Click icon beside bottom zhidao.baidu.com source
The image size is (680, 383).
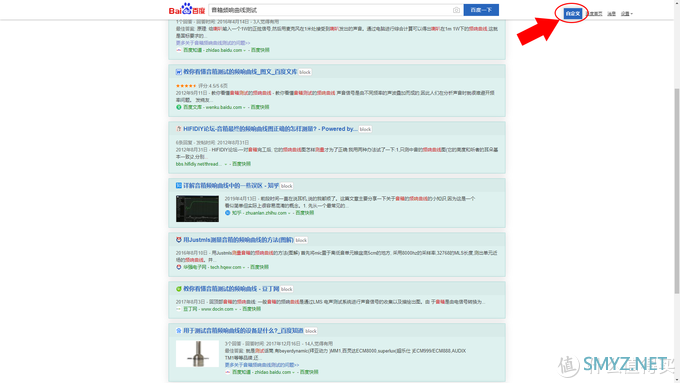(x=228, y=372)
